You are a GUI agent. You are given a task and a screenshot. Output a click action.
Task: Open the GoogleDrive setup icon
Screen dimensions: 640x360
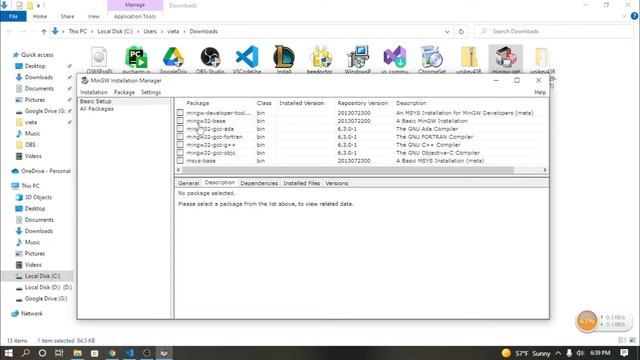click(x=173, y=57)
